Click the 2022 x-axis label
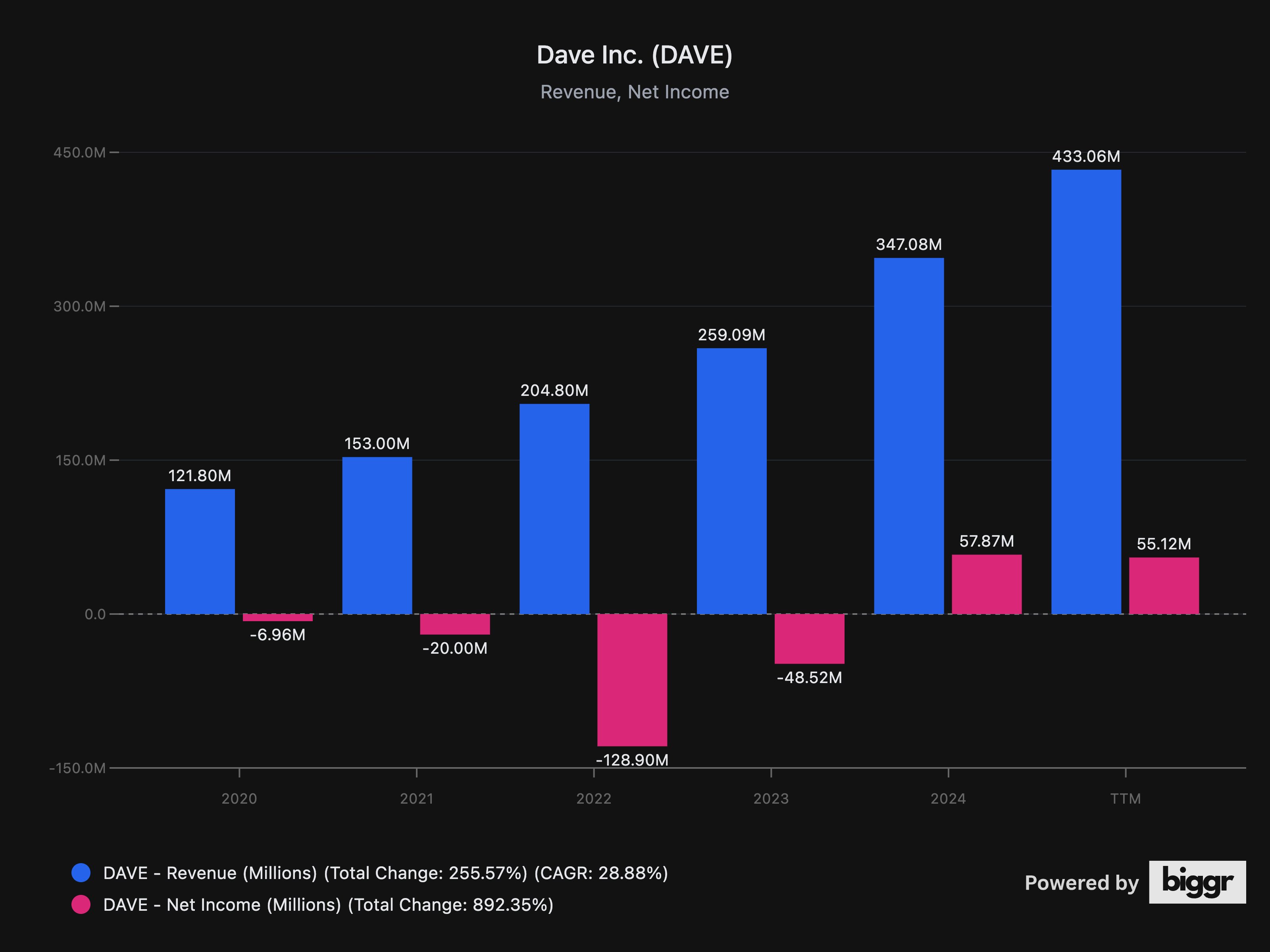 click(x=594, y=798)
